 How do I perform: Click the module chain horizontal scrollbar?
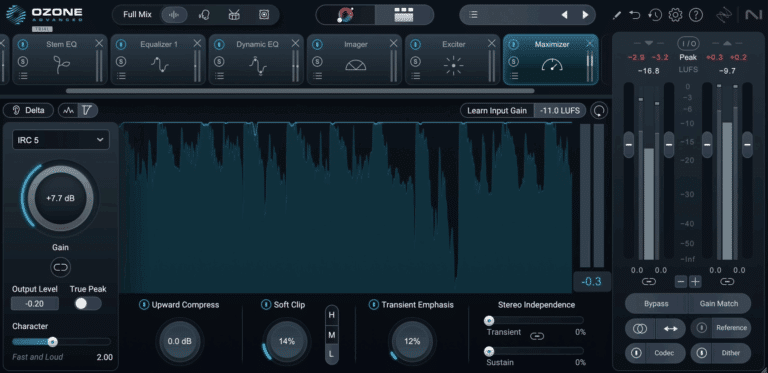[x=300, y=91]
